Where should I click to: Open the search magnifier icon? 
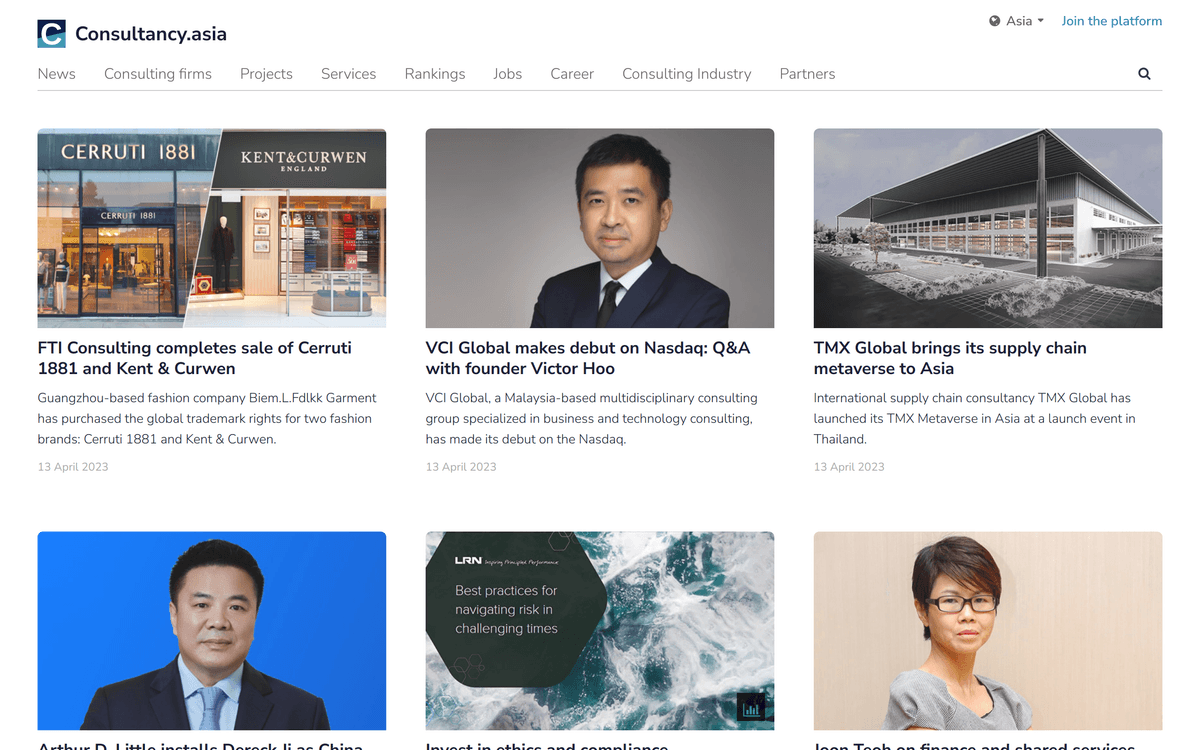point(1144,74)
